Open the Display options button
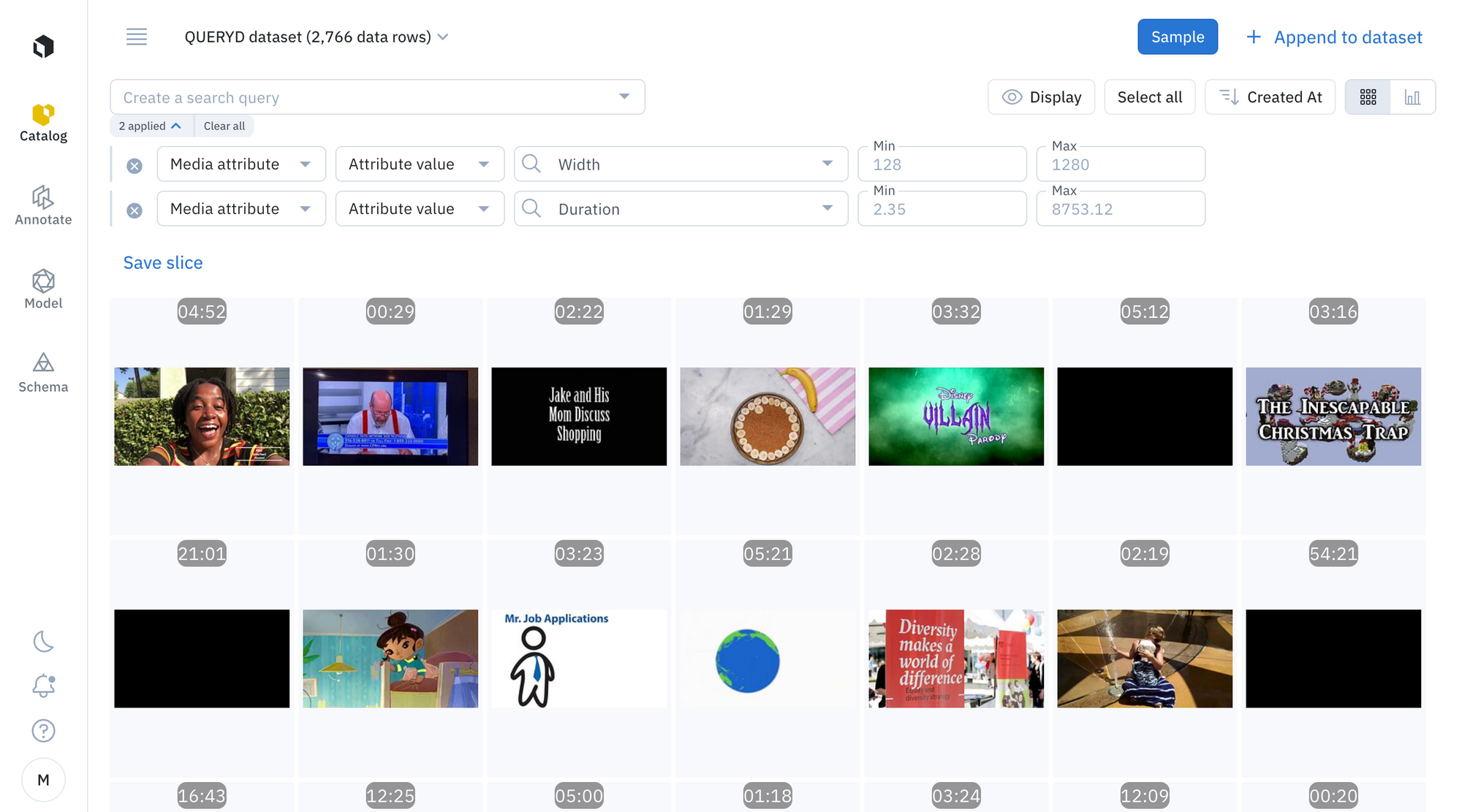 [1041, 97]
